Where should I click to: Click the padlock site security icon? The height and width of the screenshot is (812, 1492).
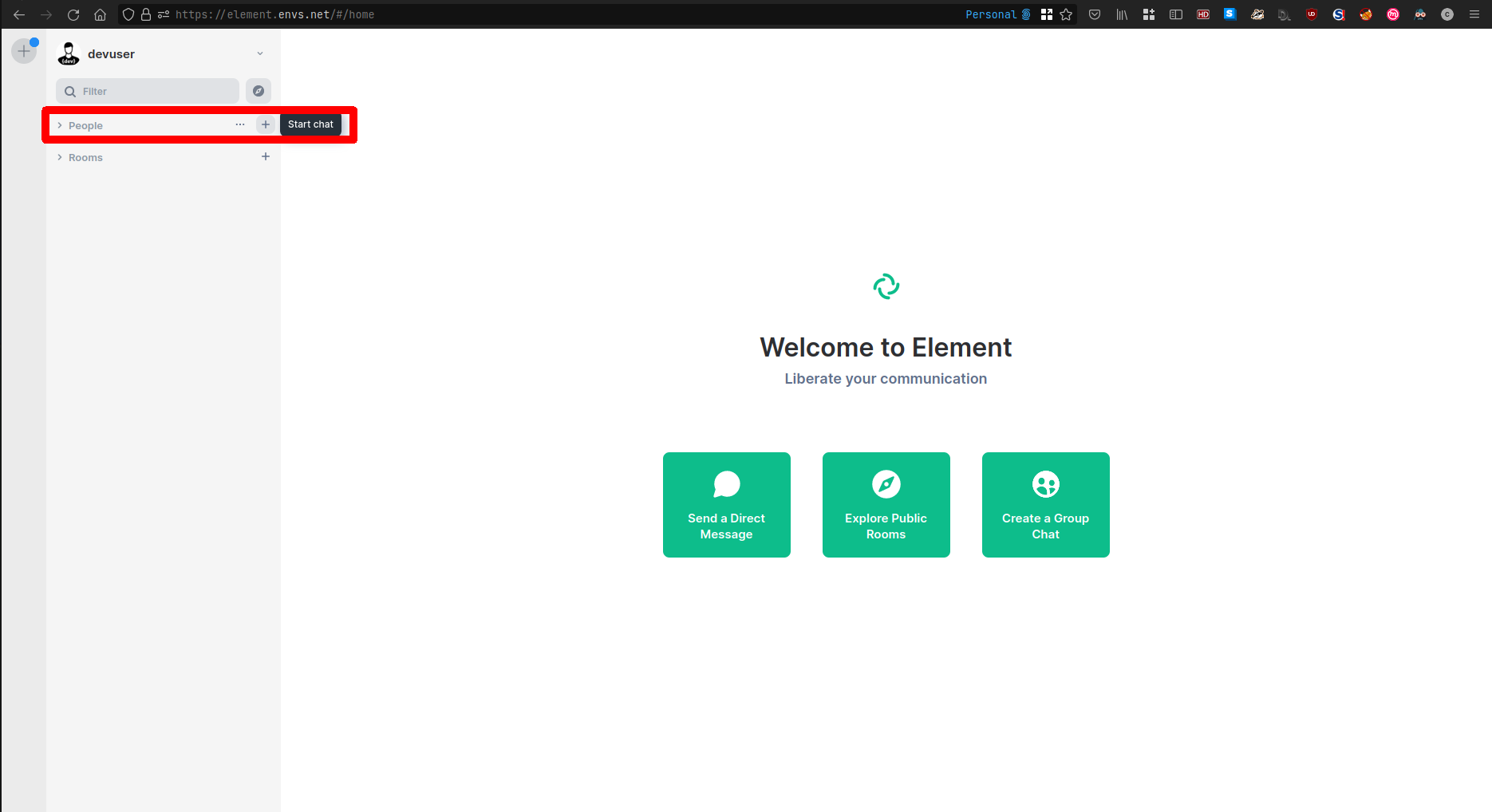point(146,14)
